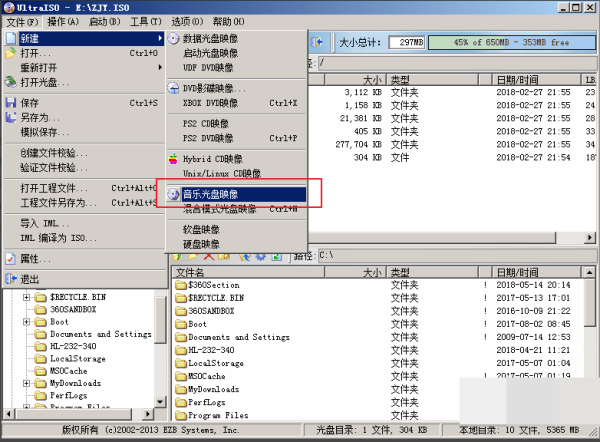
Task: Expand the MyDownloads tree node
Action: point(26,383)
